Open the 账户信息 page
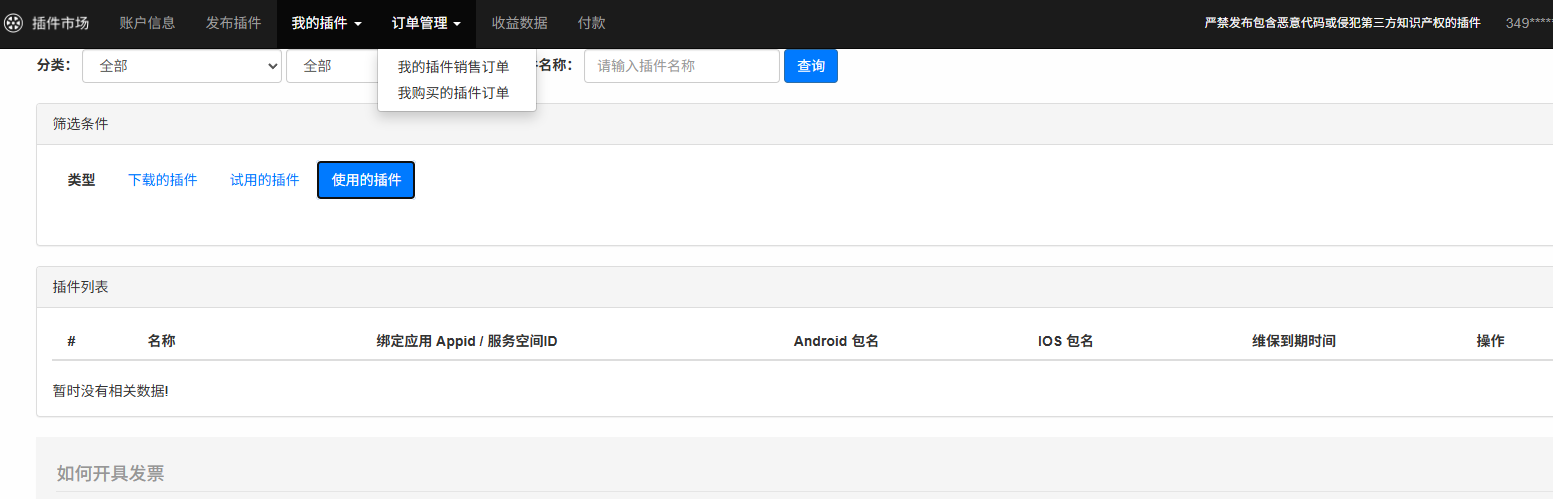 point(147,23)
